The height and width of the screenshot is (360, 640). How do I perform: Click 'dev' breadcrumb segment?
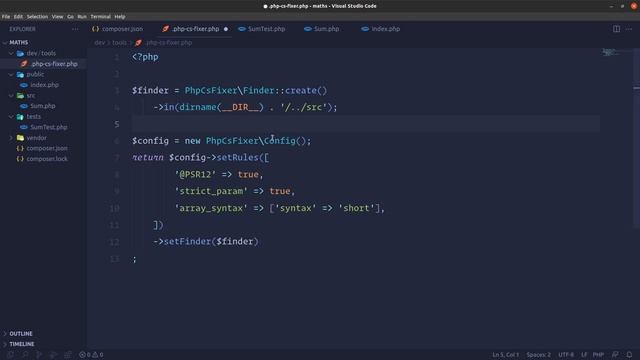99,43
